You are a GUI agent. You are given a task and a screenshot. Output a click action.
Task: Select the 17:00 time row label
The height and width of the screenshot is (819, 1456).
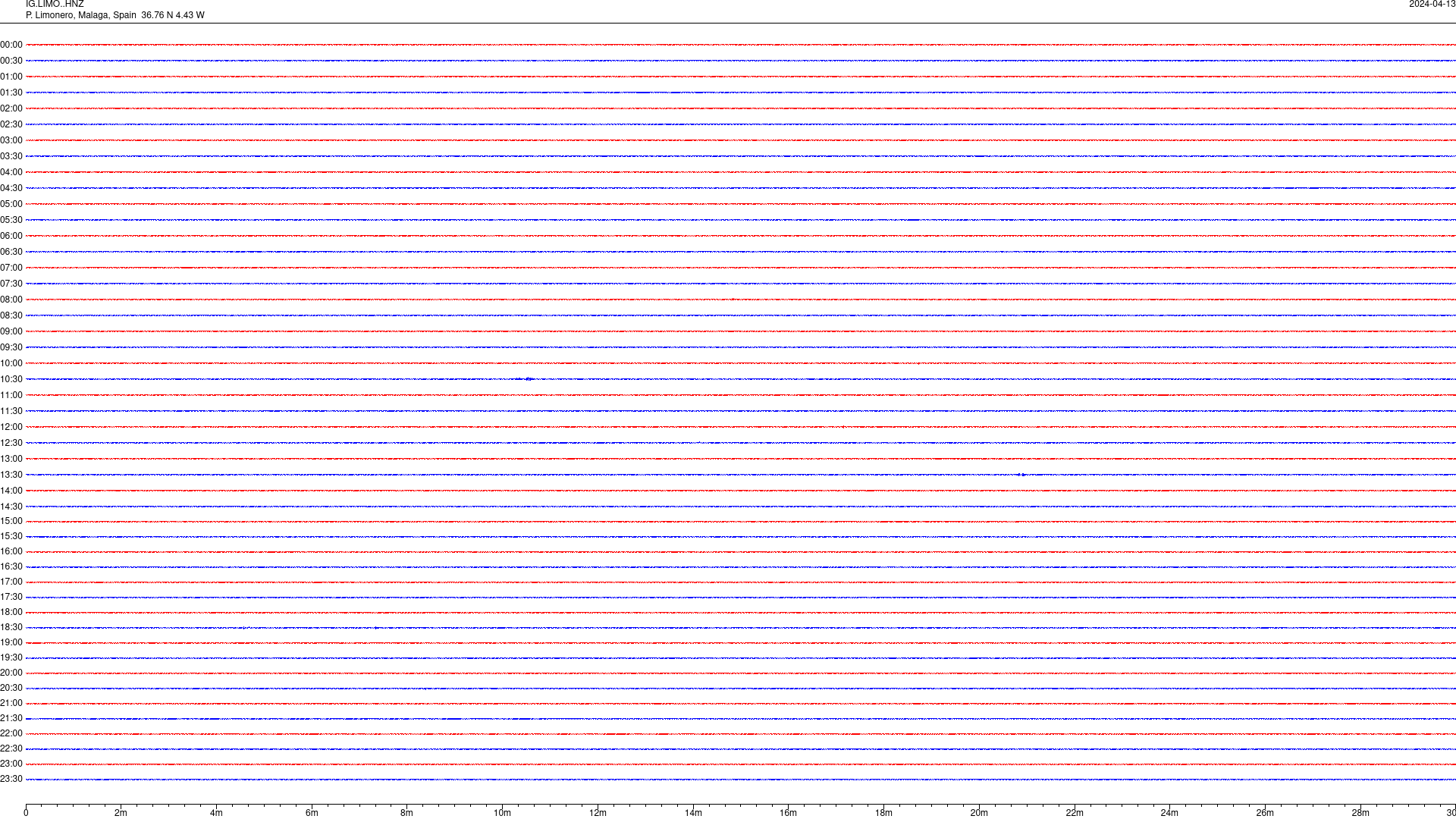pyautogui.click(x=11, y=582)
